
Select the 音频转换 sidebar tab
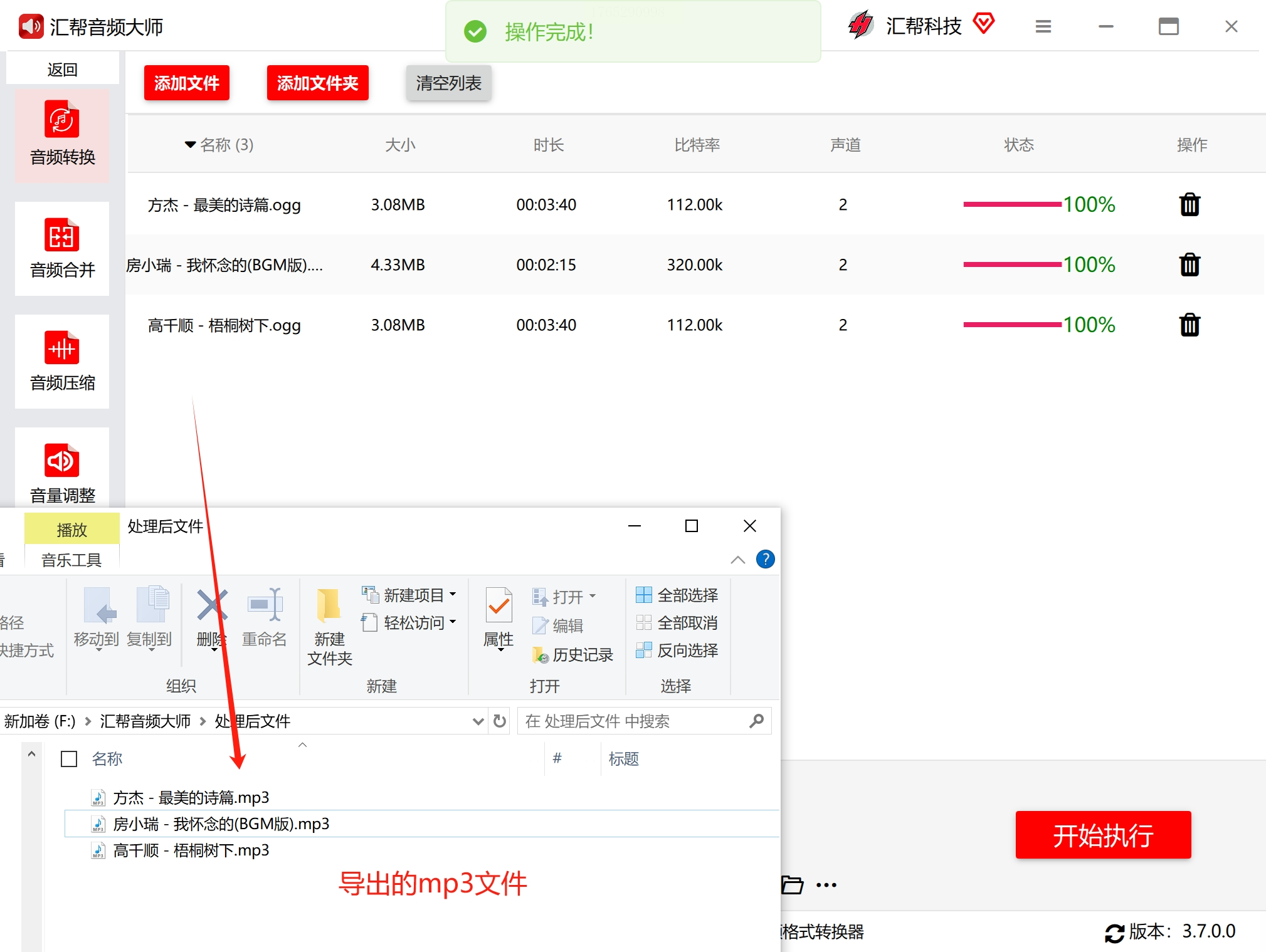[62, 135]
